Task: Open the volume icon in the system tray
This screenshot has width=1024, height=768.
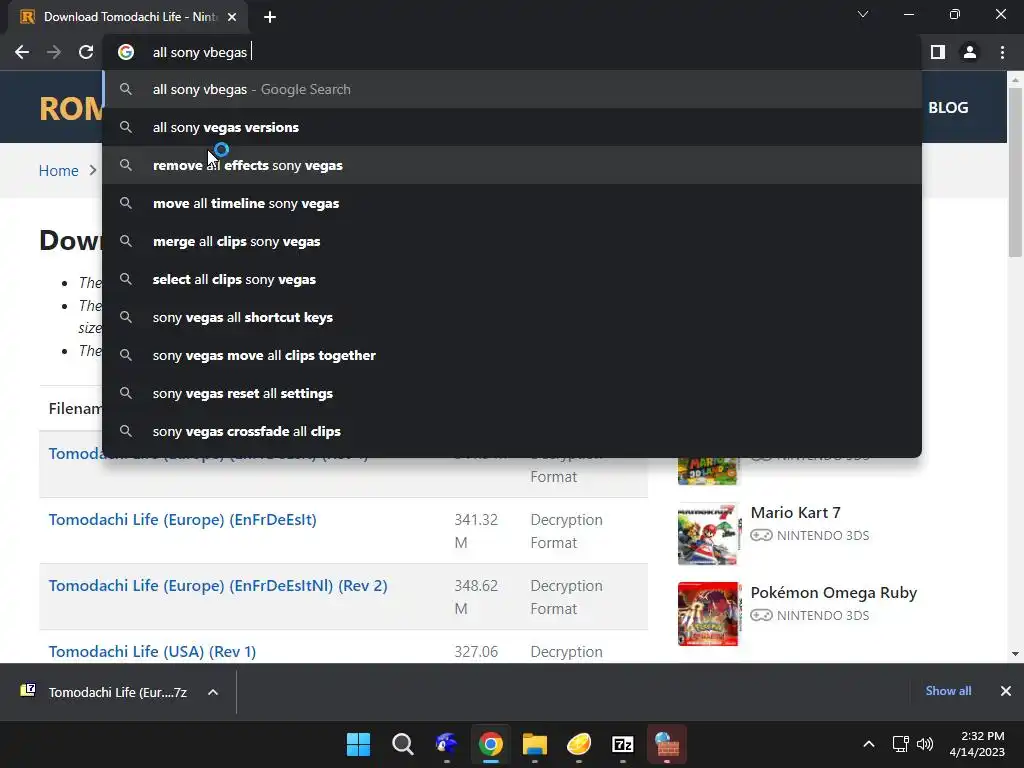Action: tap(925, 744)
